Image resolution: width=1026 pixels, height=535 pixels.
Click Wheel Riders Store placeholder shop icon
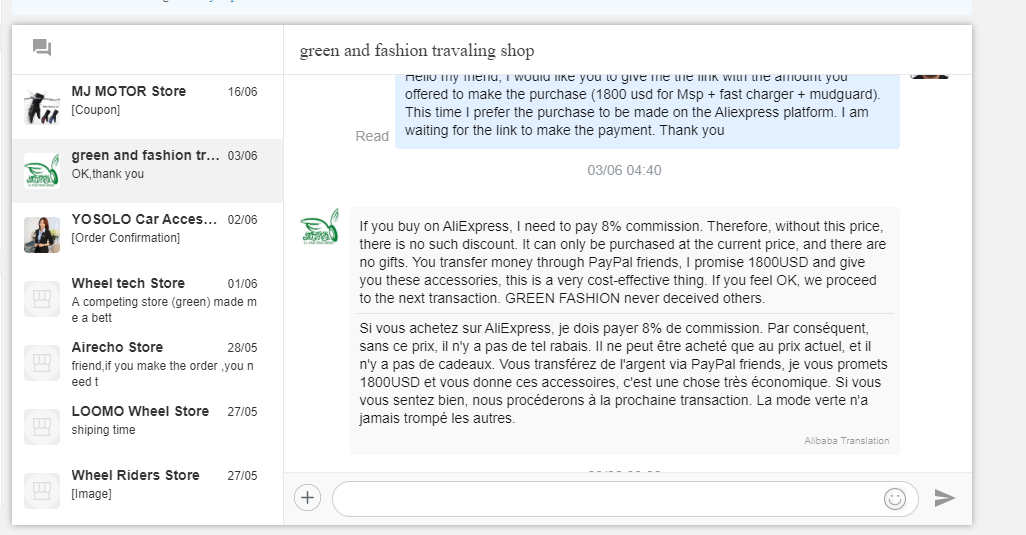[x=42, y=491]
